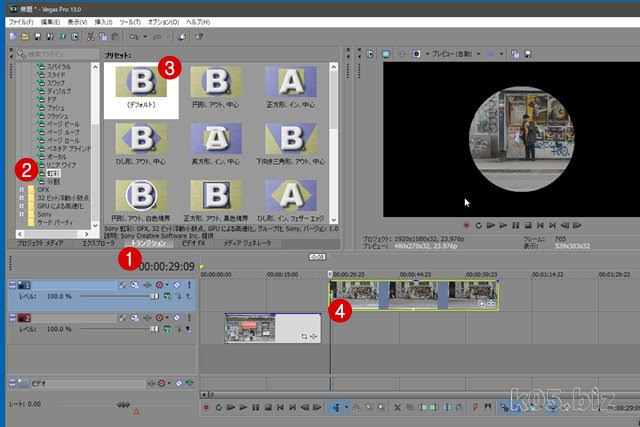This screenshot has width=640, height=427.
Task: Click preview on external monitor icon
Action: 385,54
